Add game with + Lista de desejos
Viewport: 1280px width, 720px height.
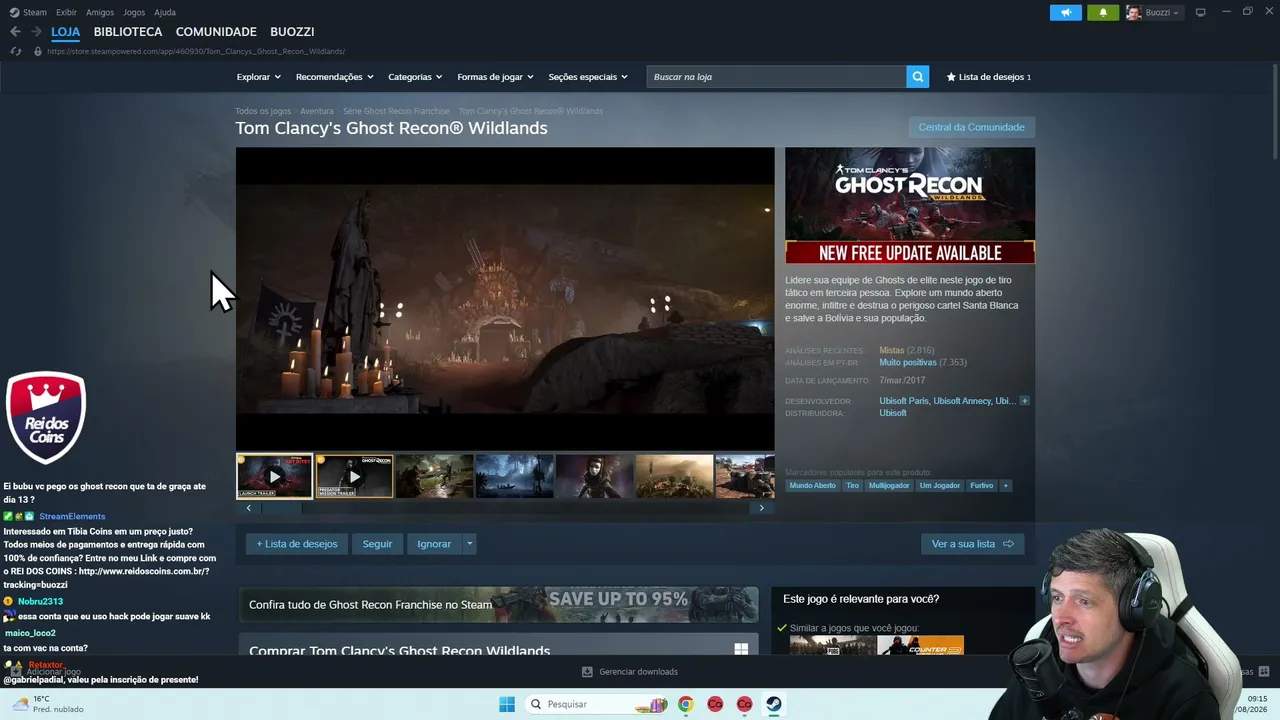click(x=297, y=544)
